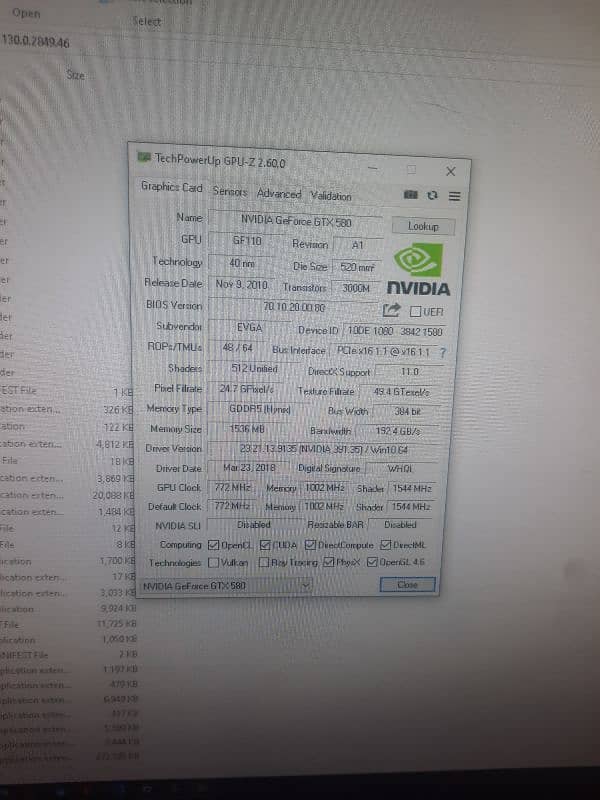This screenshot has width=600, height=800.
Task: Switch to the Advanced tab
Action: (x=279, y=194)
